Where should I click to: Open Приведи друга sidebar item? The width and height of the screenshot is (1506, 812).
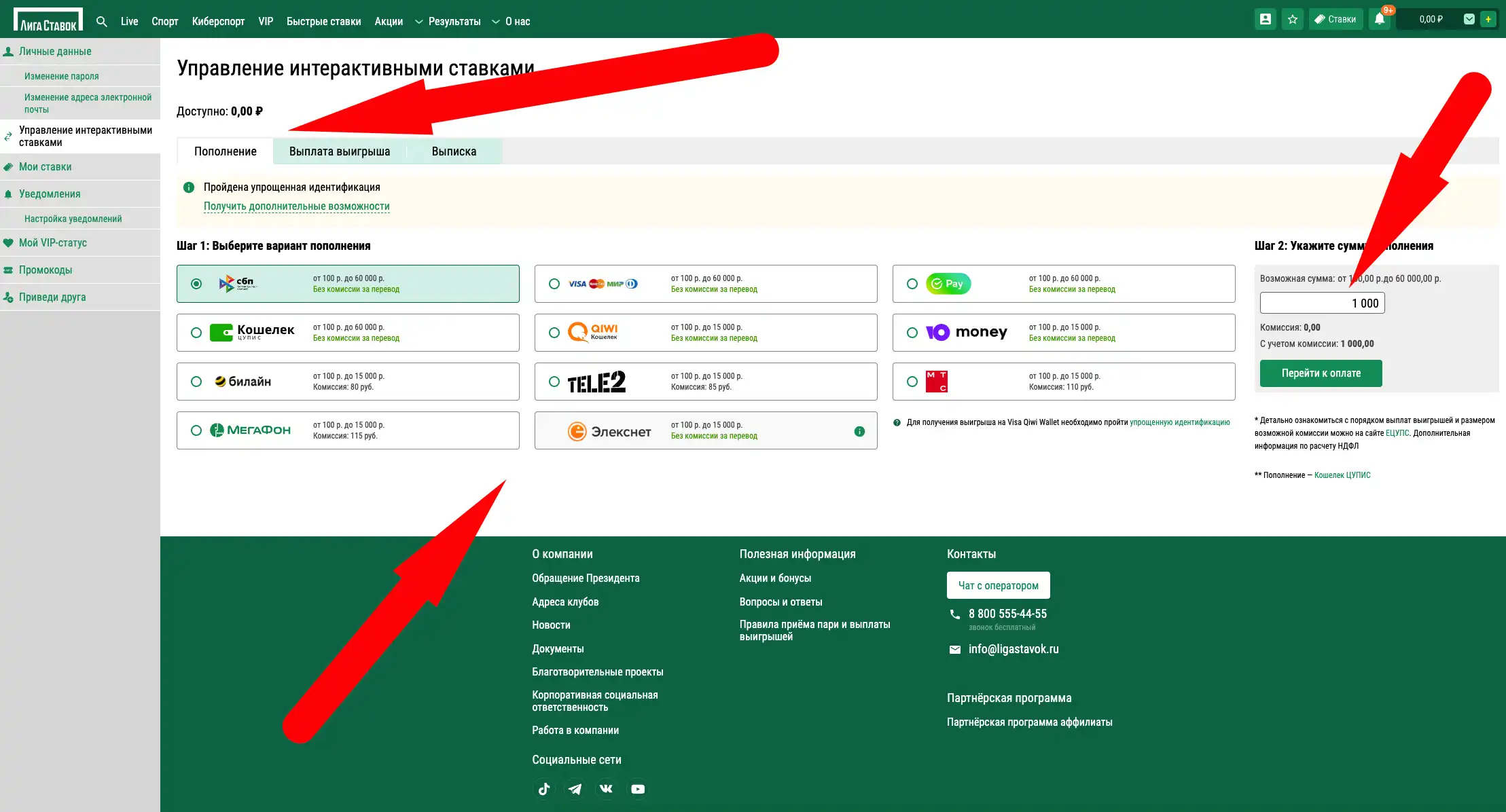pyautogui.click(x=80, y=297)
